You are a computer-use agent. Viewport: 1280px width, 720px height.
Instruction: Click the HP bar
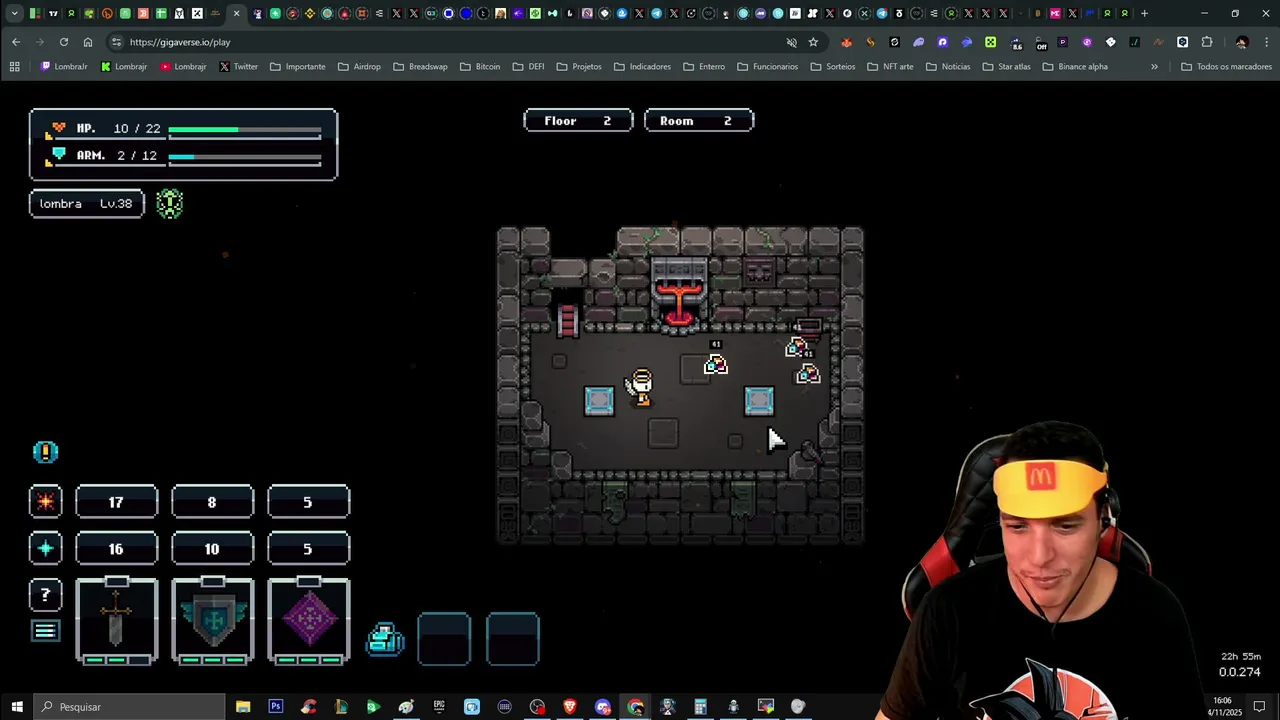pyautogui.click(x=244, y=129)
